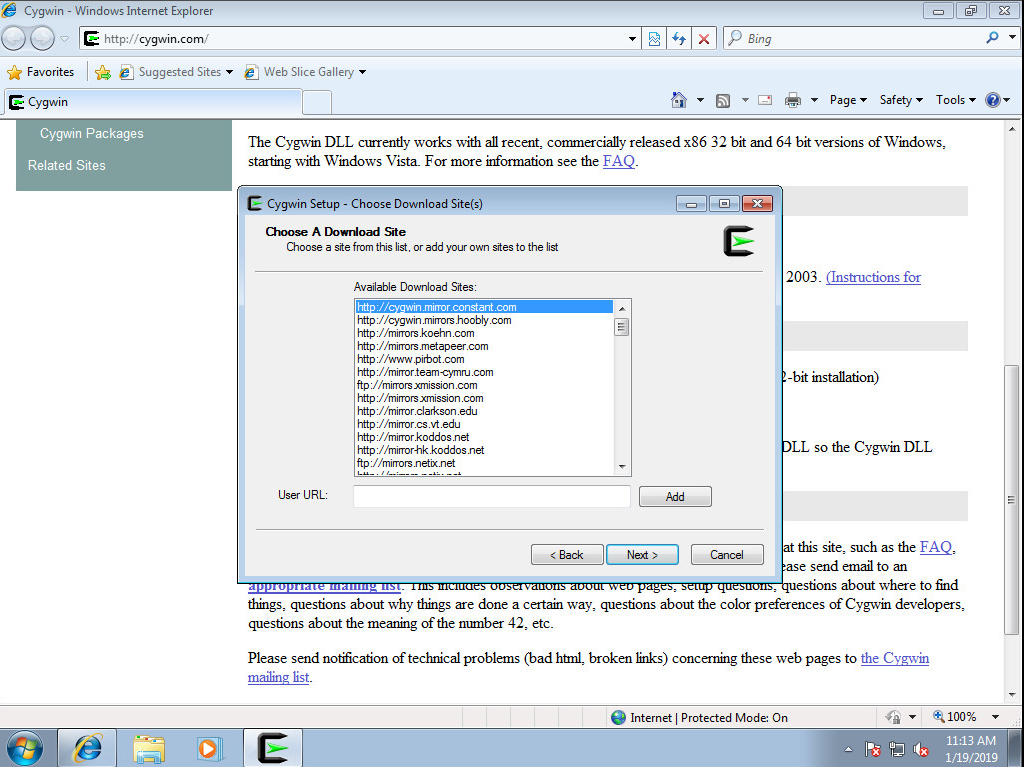The width and height of the screenshot is (1024, 767).
Task: Open Web Slice Gallery dropdown
Action: 305,72
